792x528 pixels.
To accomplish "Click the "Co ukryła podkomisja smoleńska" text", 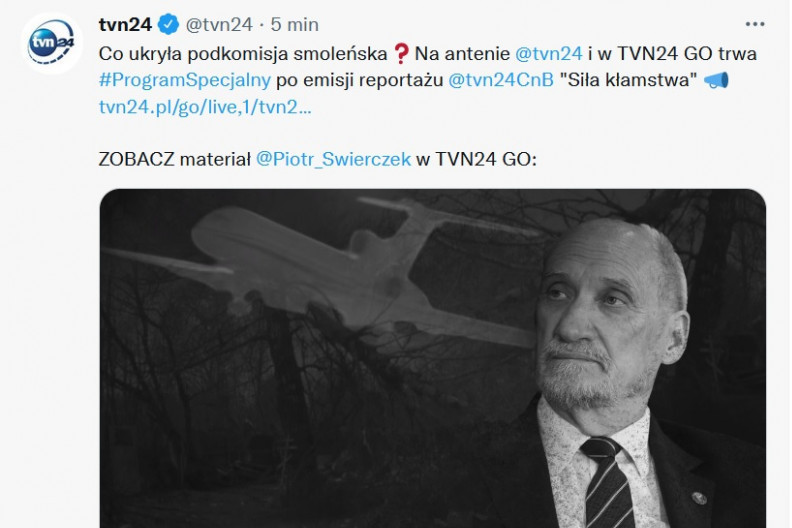I will pyautogui.click(x=243, y=54).
